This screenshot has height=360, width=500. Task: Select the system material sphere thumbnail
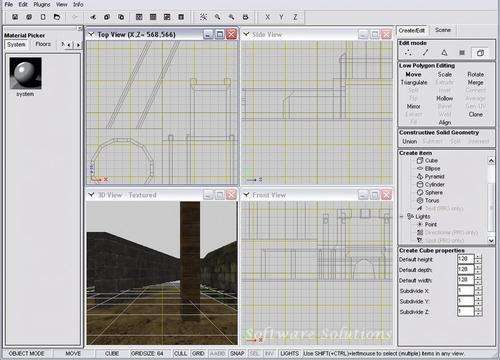pos(25,73)
